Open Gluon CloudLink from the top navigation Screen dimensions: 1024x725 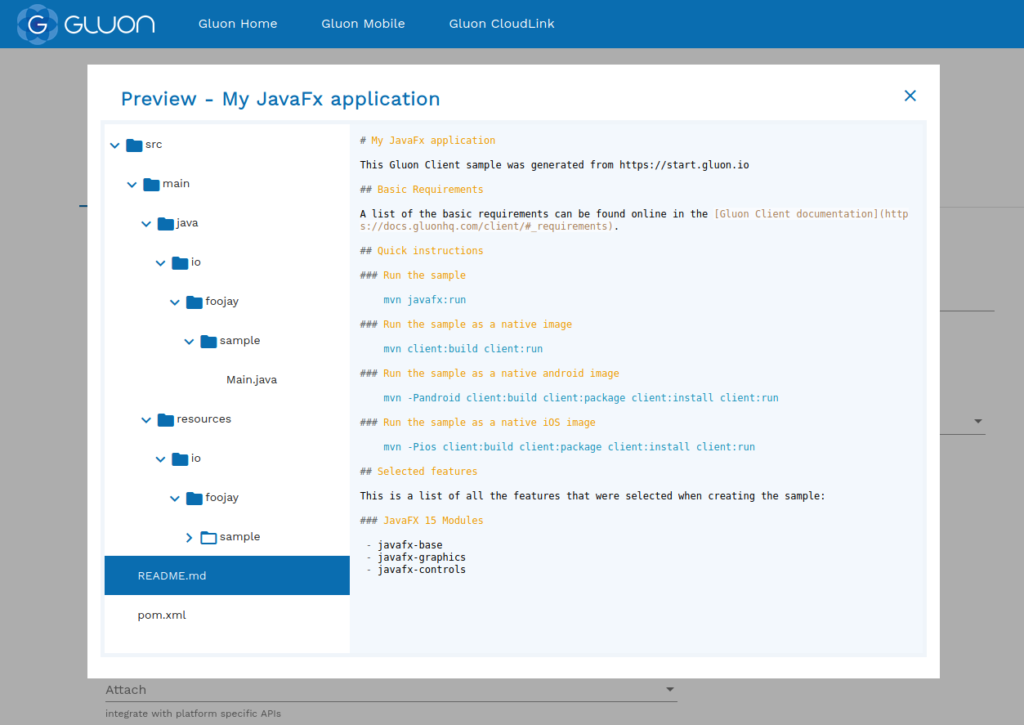[501, 24]
